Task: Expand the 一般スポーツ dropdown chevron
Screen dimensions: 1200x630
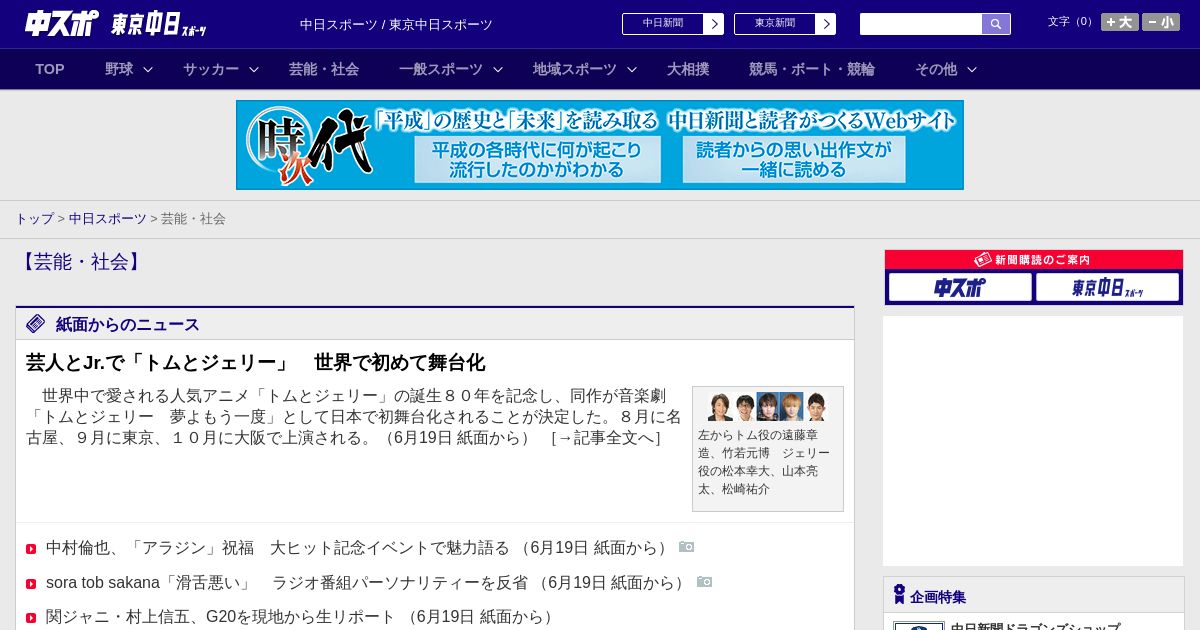Action: 498,69
